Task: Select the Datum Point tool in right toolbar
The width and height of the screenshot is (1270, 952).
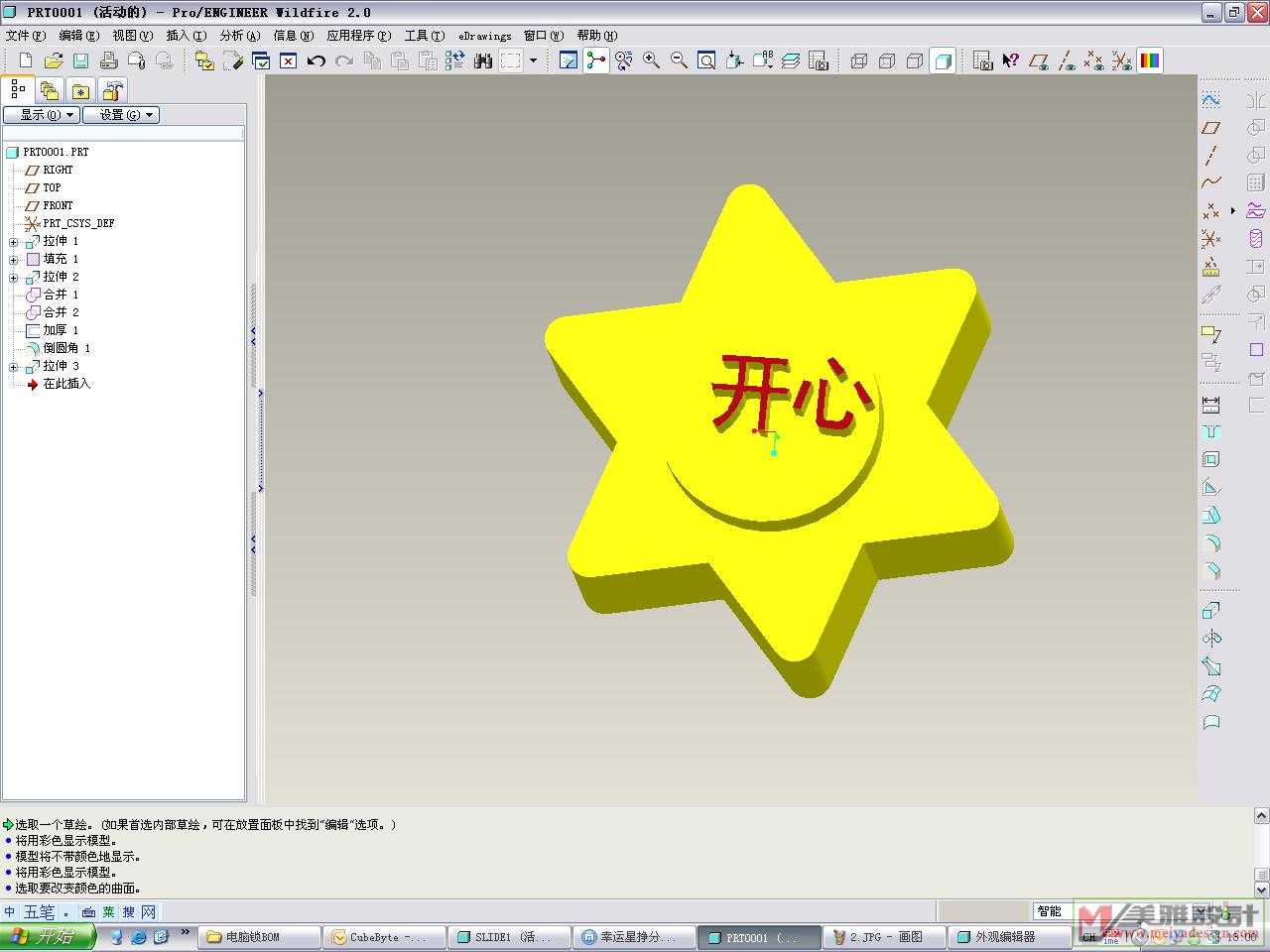Action: (x=1210, y=211)
